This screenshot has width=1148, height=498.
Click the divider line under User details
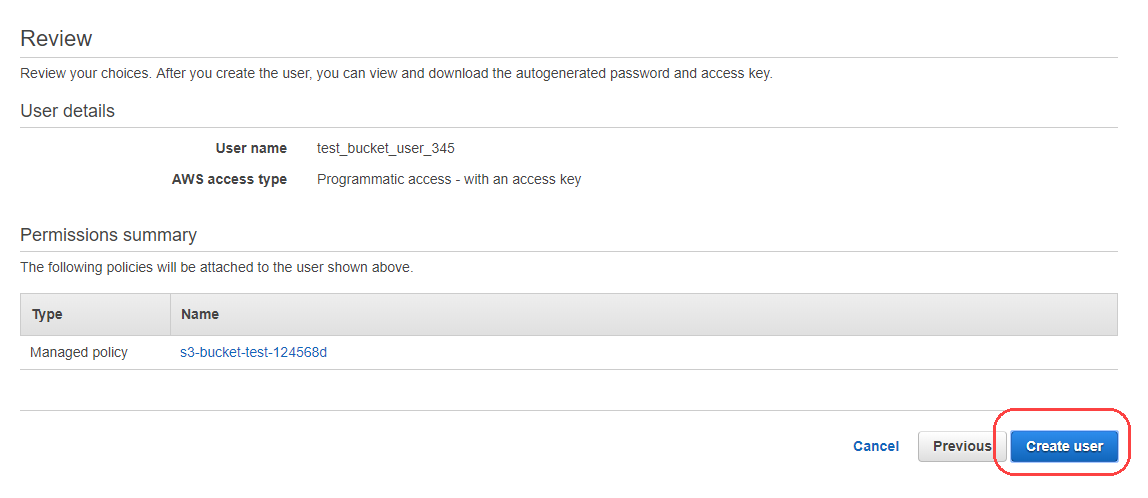pos(568,127)
